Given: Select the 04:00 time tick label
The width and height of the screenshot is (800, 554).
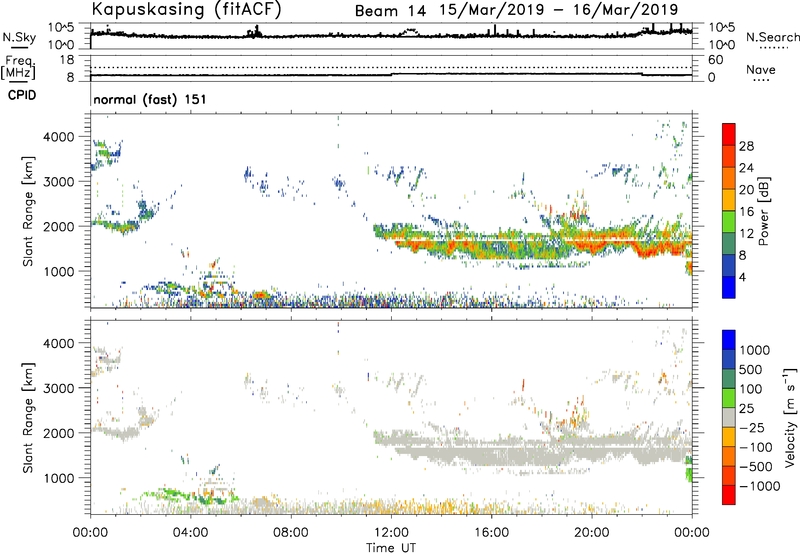Looking at the screenshot, I should [x=190, y=533].
